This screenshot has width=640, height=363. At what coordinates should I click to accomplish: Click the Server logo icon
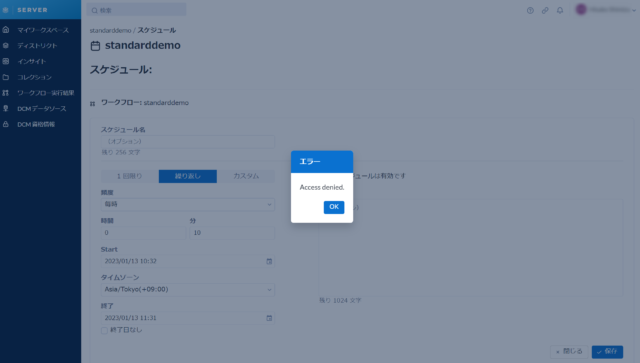(5, 10)
